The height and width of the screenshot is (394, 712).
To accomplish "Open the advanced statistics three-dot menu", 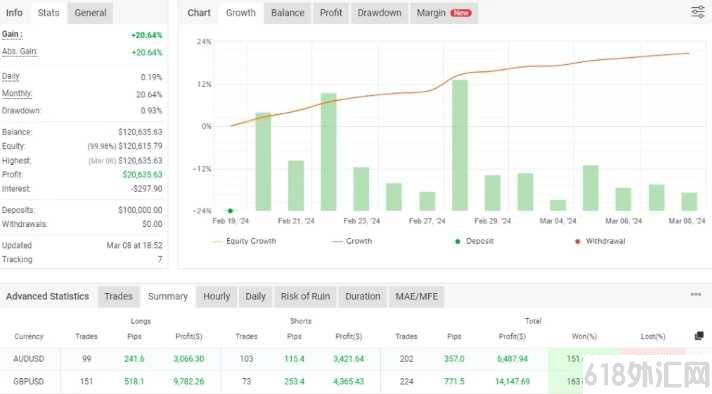I will pos(696,295).
